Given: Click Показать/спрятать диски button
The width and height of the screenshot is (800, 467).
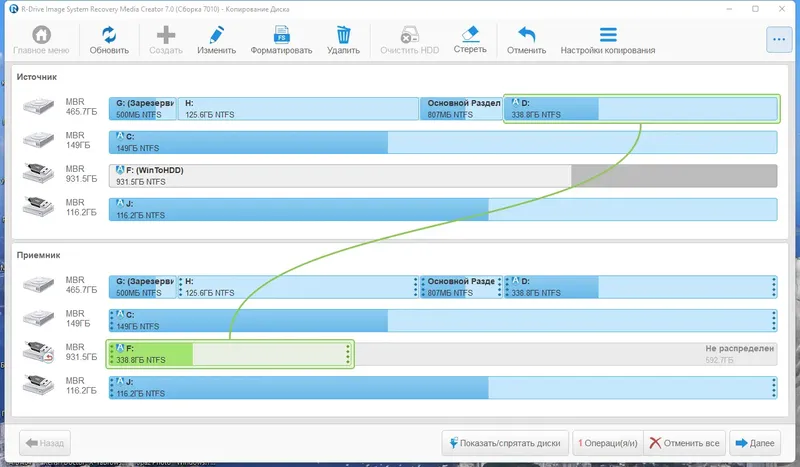Looking at the screenshot, I should click(505, 443).
